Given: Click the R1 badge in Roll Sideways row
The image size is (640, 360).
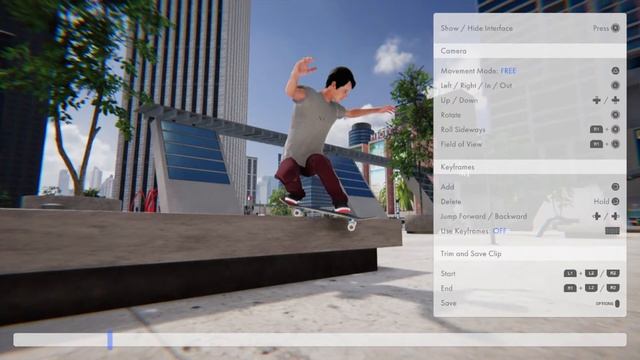Looking at the screenshot, I should (x=596, y=129).
